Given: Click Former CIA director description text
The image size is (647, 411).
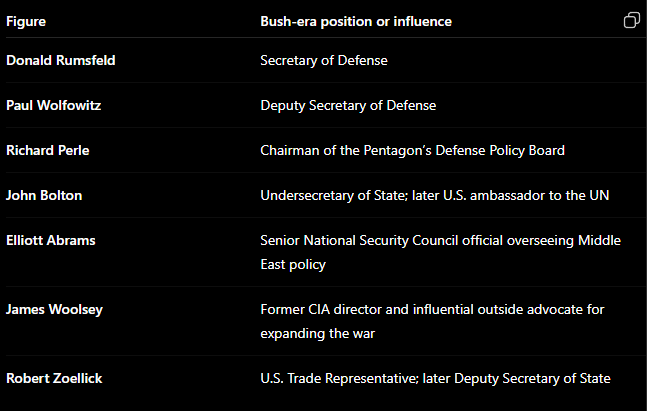Looking at the screenshot, I should point(432,321).
